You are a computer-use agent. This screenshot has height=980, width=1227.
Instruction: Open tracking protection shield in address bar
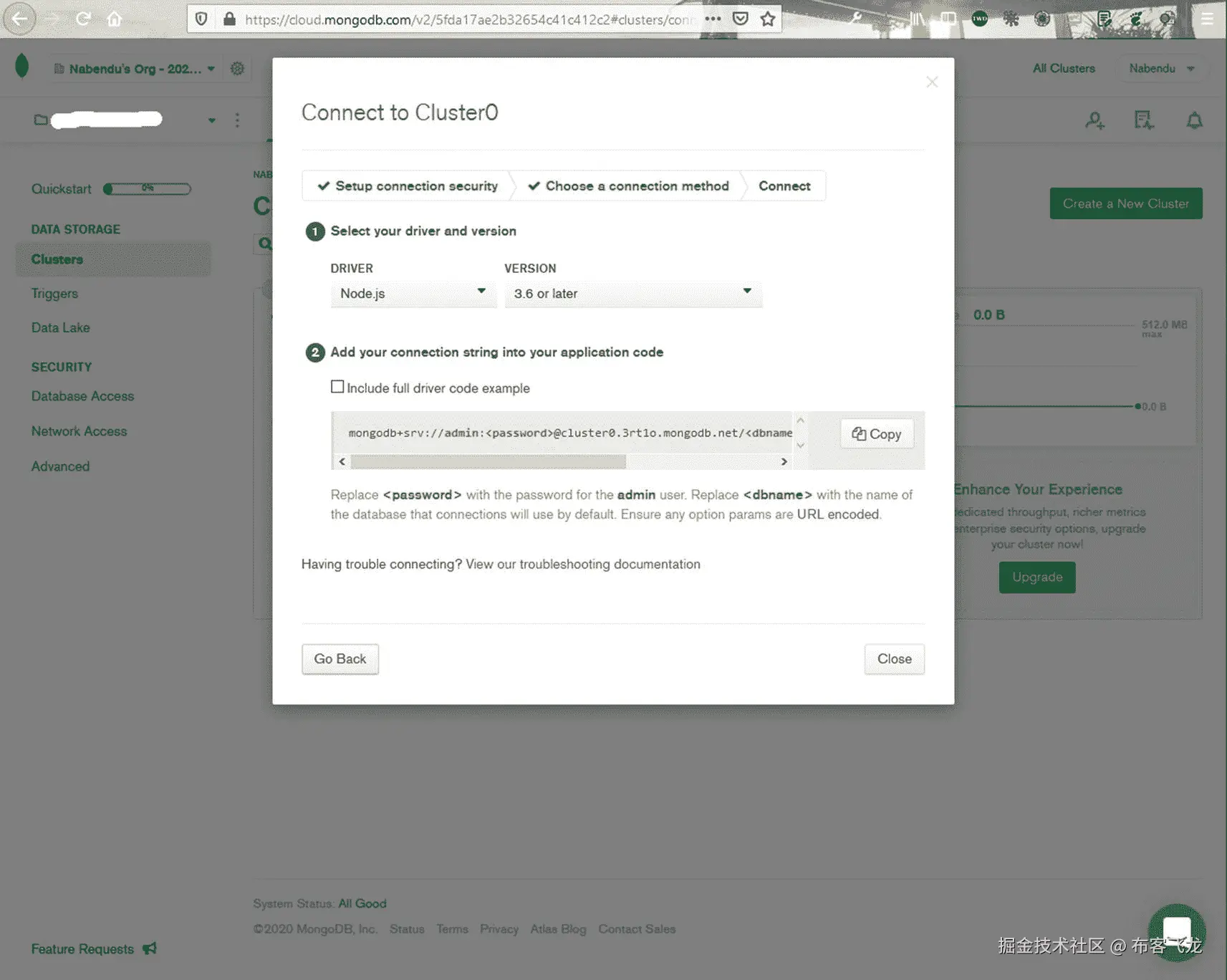[x=201, y=19]
